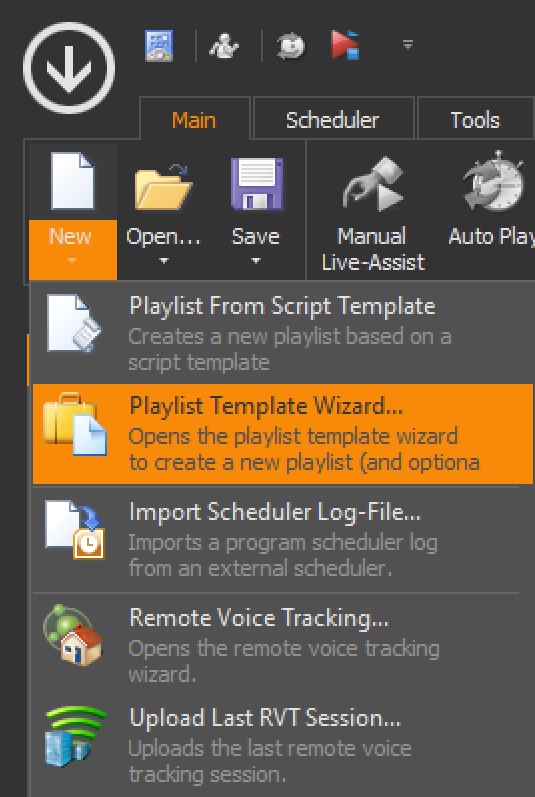
Task: Select Playlist Template Wizard menu entry
Action: (x=283, y=434)
